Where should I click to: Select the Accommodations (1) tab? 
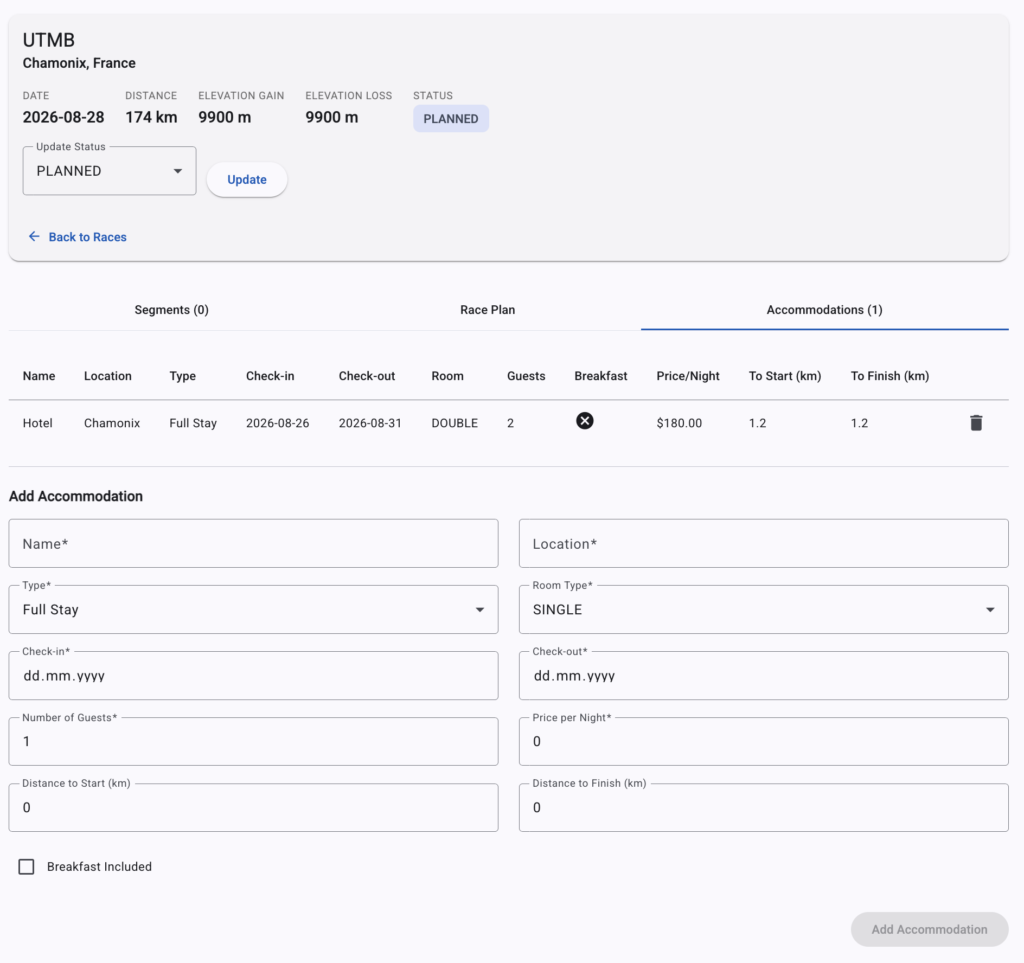[824, 310]
